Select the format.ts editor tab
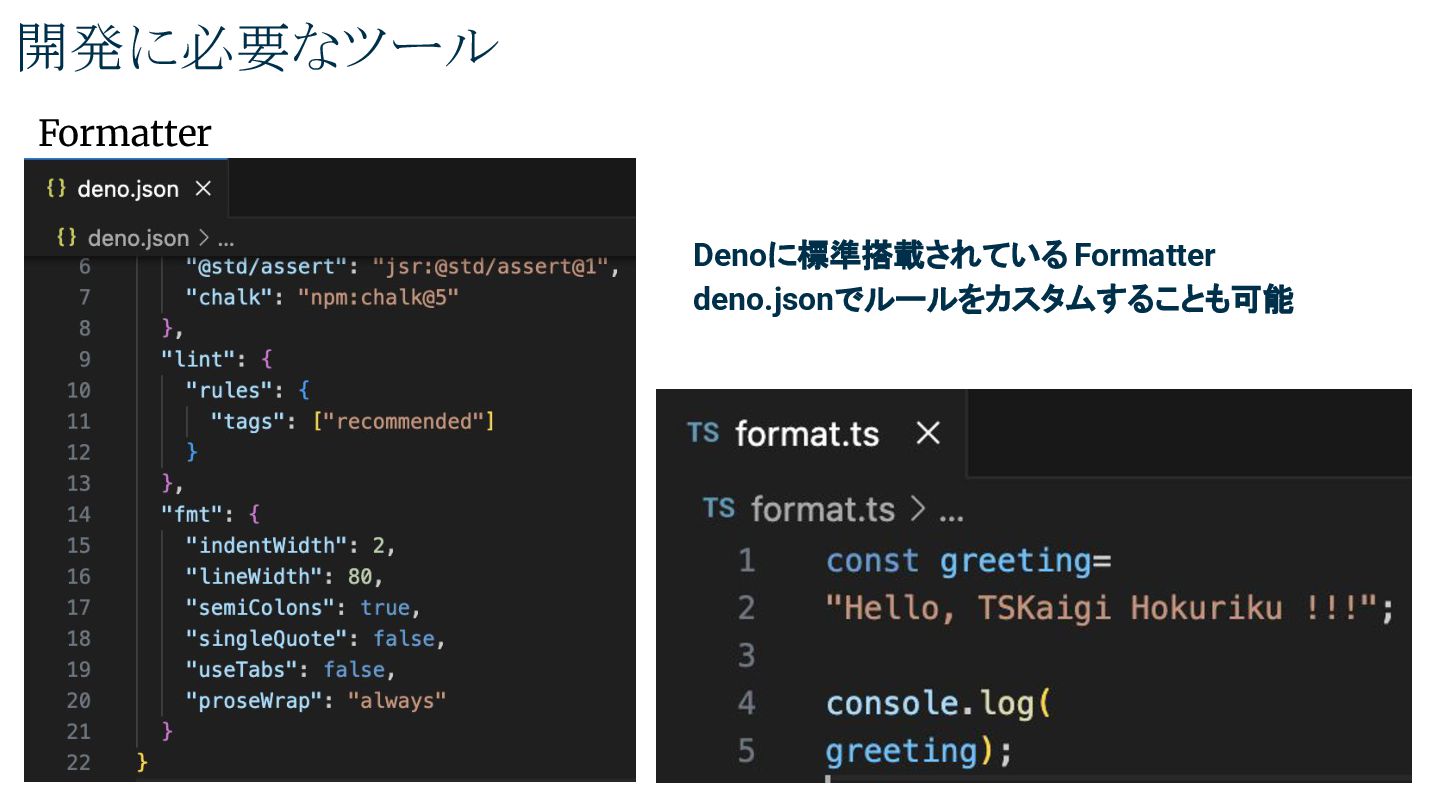The image size is (1440, 810). (x=812, y=433)
